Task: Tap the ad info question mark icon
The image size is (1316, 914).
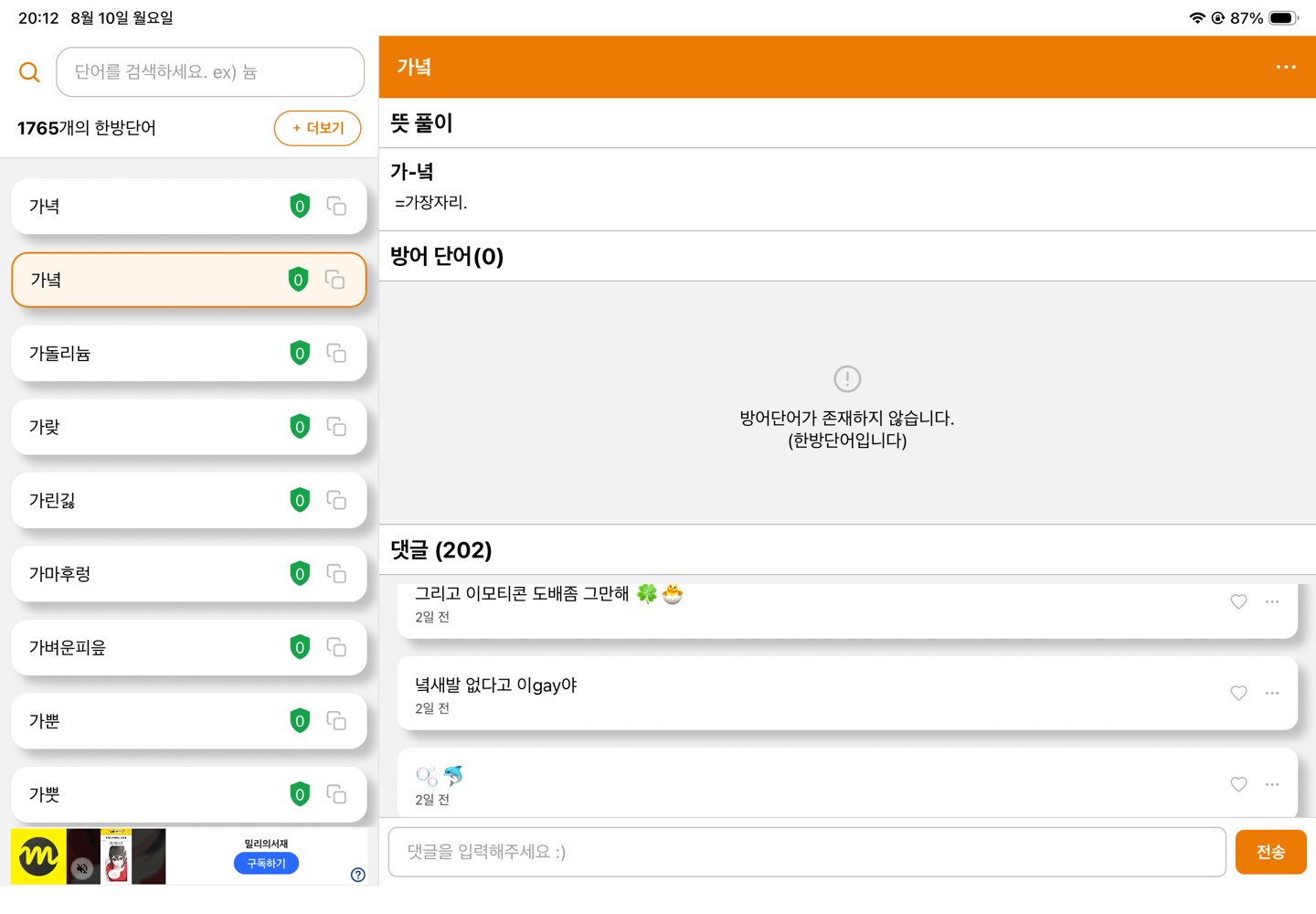Action: [x=358, y=875]
